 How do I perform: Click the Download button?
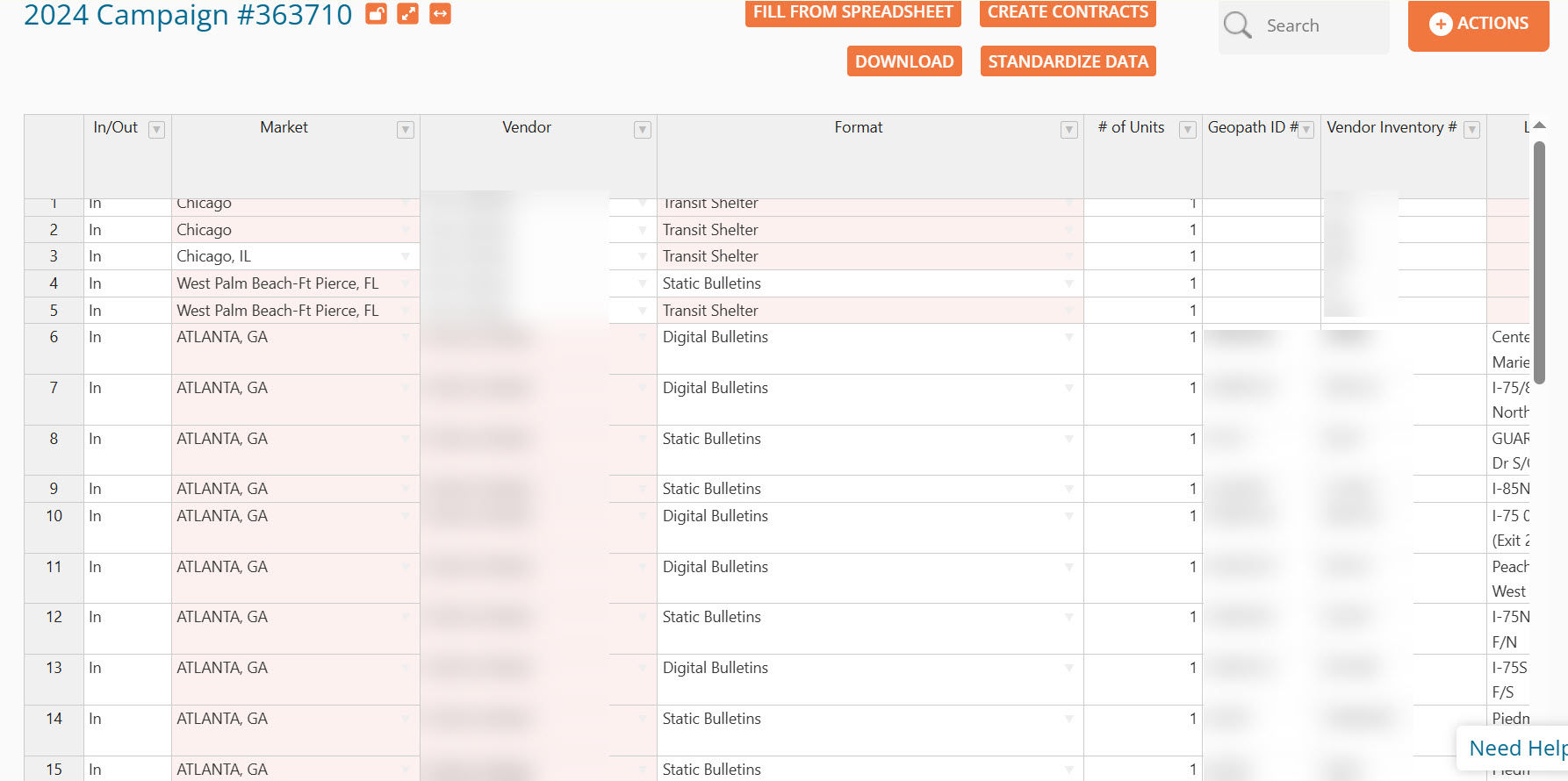(x=904, y=61)
